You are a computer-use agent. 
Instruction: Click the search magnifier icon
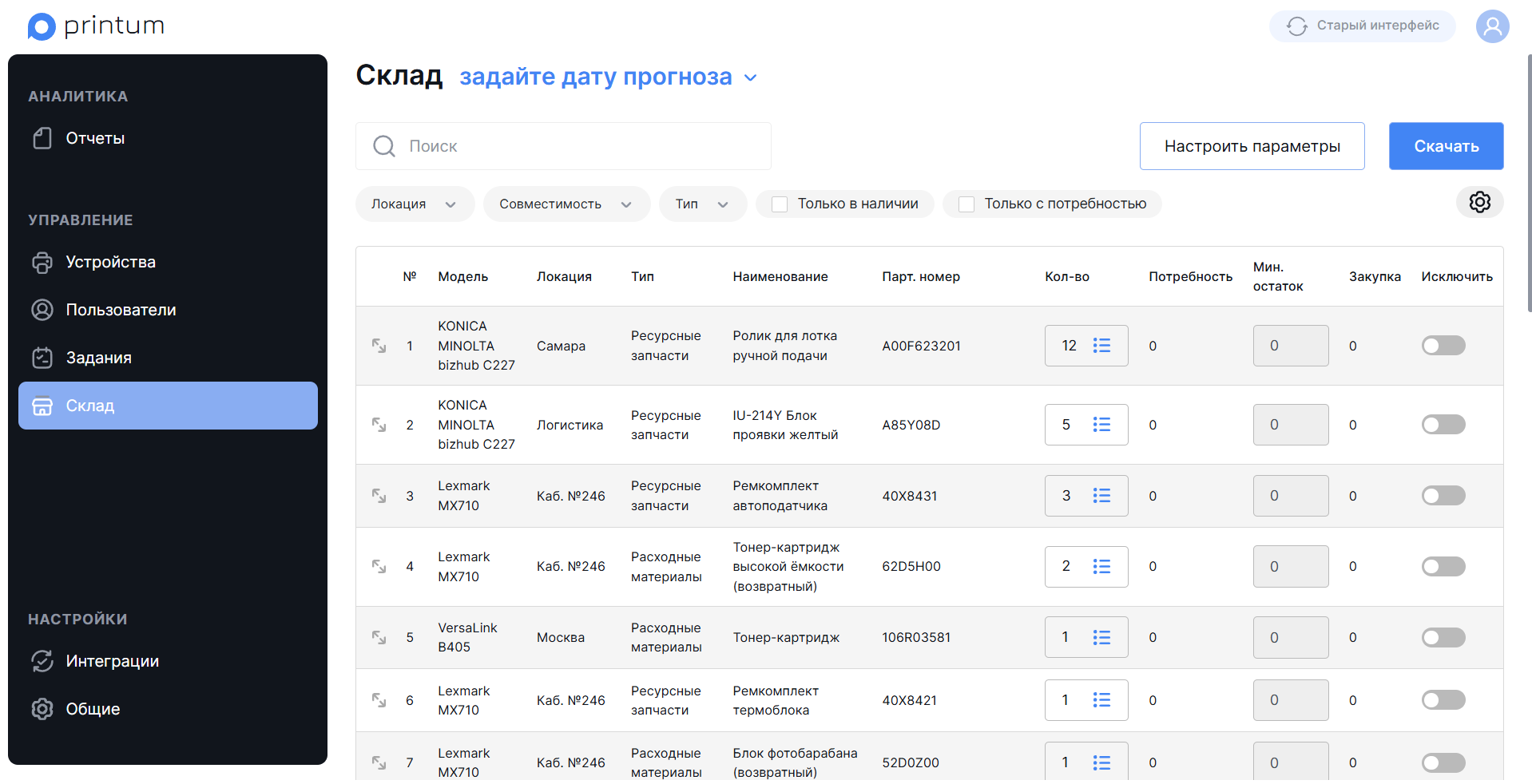[x=384, y=146]
